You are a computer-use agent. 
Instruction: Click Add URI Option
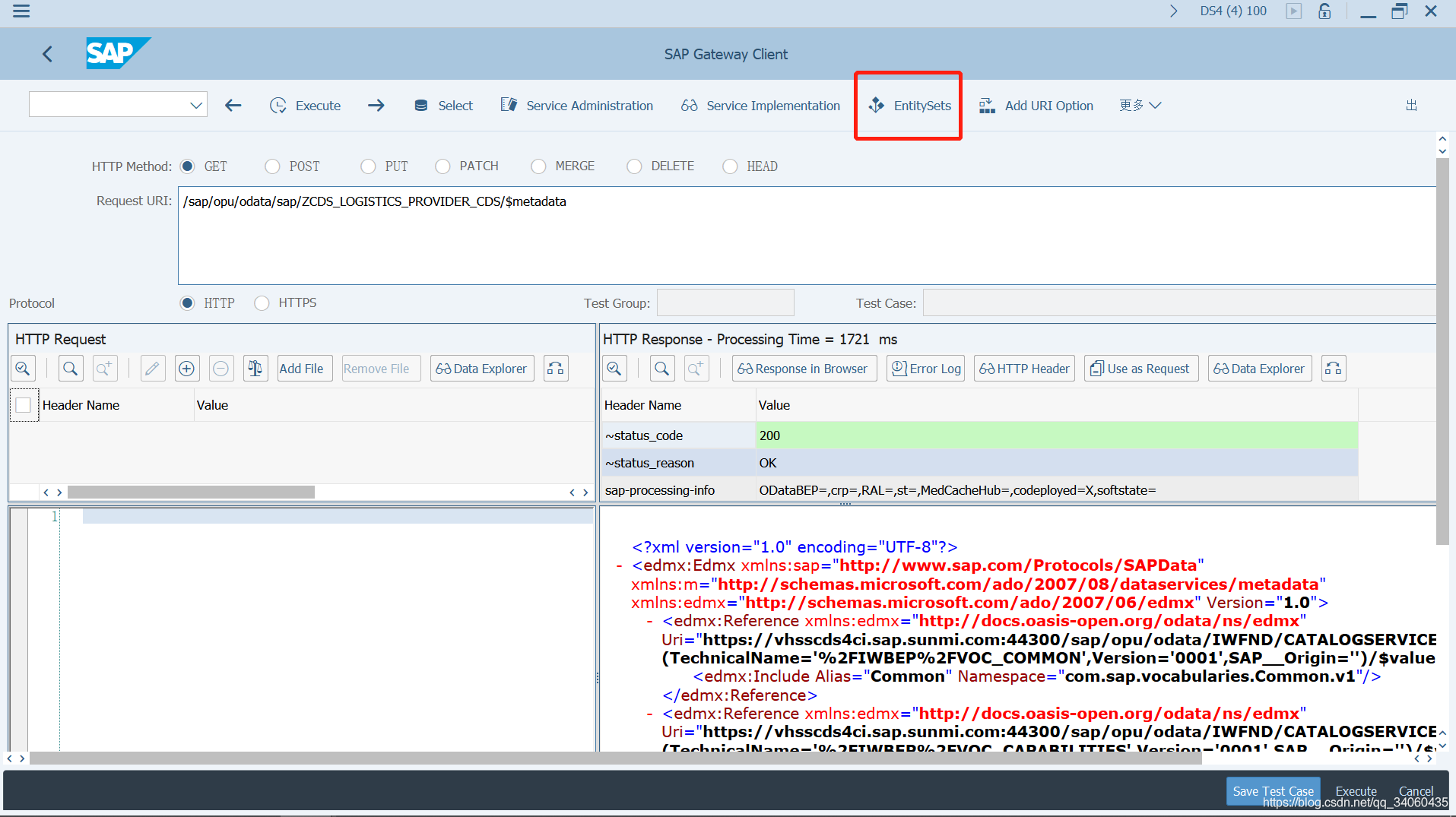click(1036, 106)
